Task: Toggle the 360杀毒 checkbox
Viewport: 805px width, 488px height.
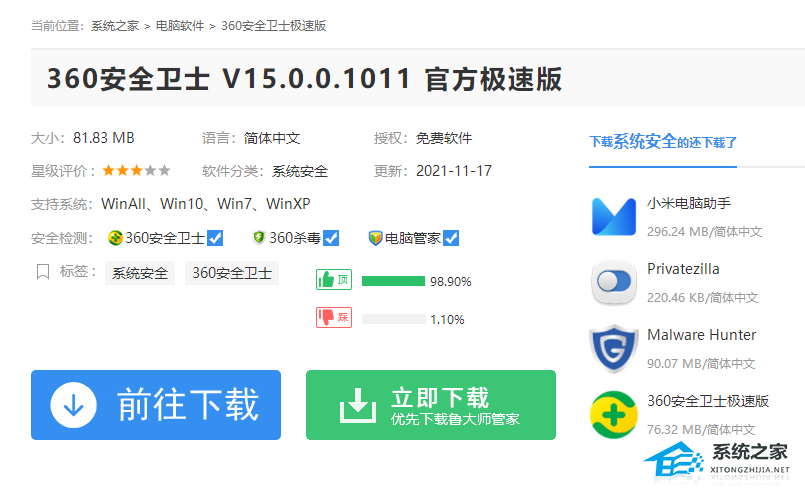Action: (331, 238)
